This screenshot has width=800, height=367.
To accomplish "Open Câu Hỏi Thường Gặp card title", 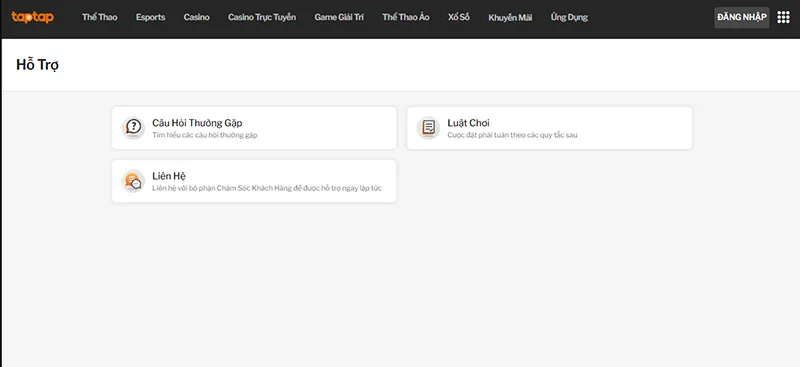I will pyautogui.click(x=197, y=123).
